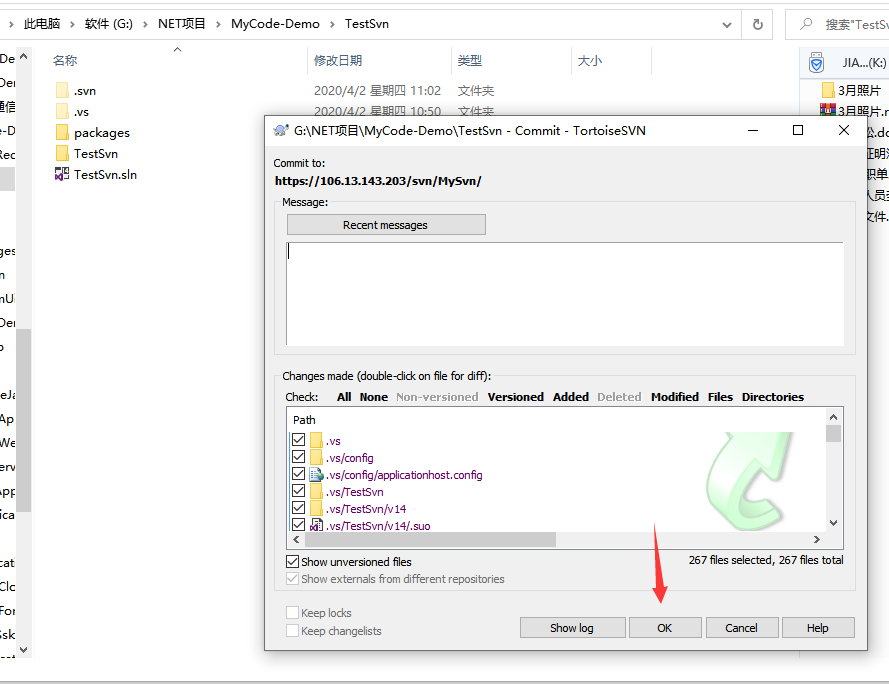Image resolution: width=889 pixels, height=684 pixels.
Task: Click horizontal scrollbar thumb in changes list
Action: pos(430,539)
